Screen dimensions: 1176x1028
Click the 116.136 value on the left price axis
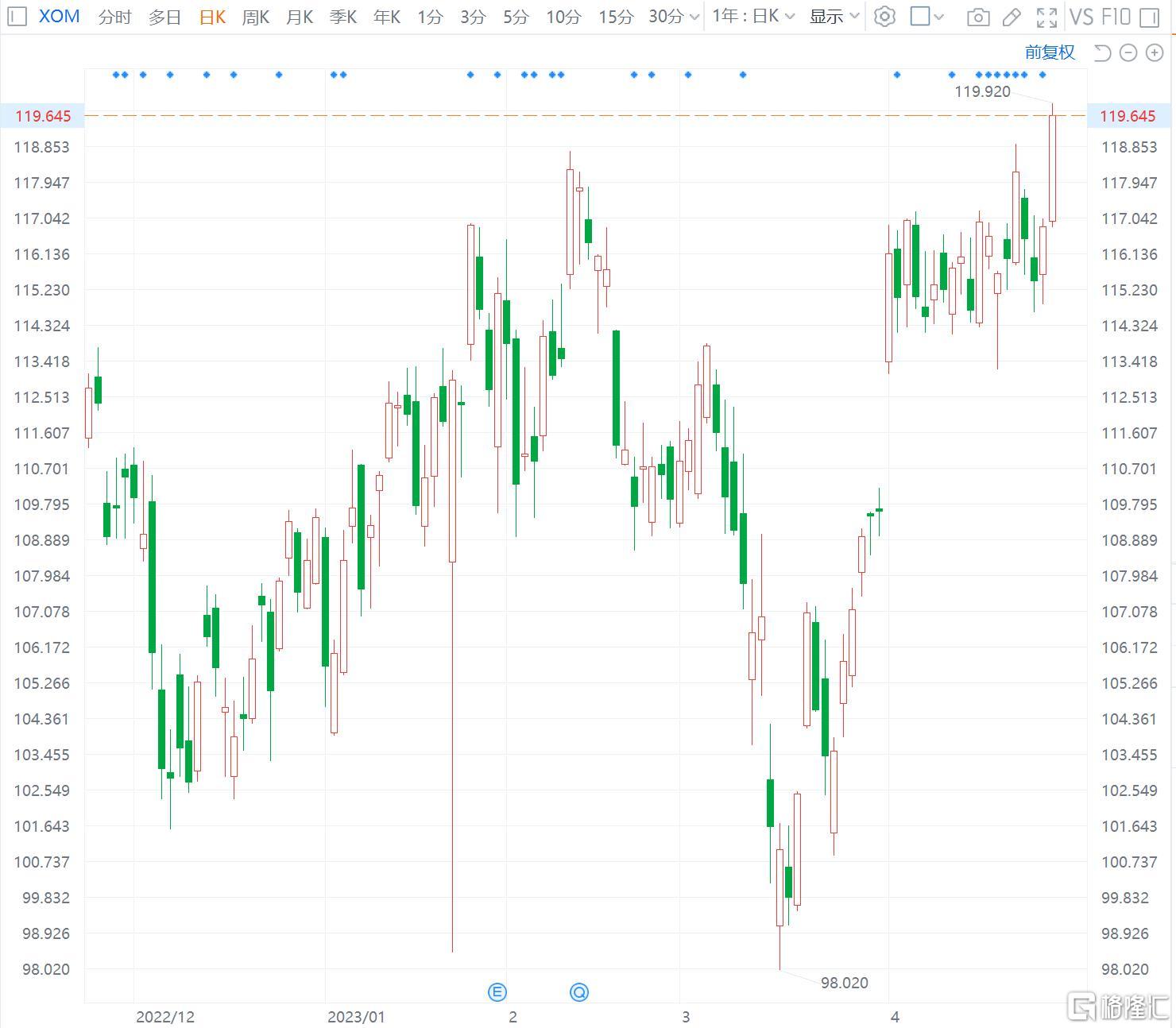42,254
